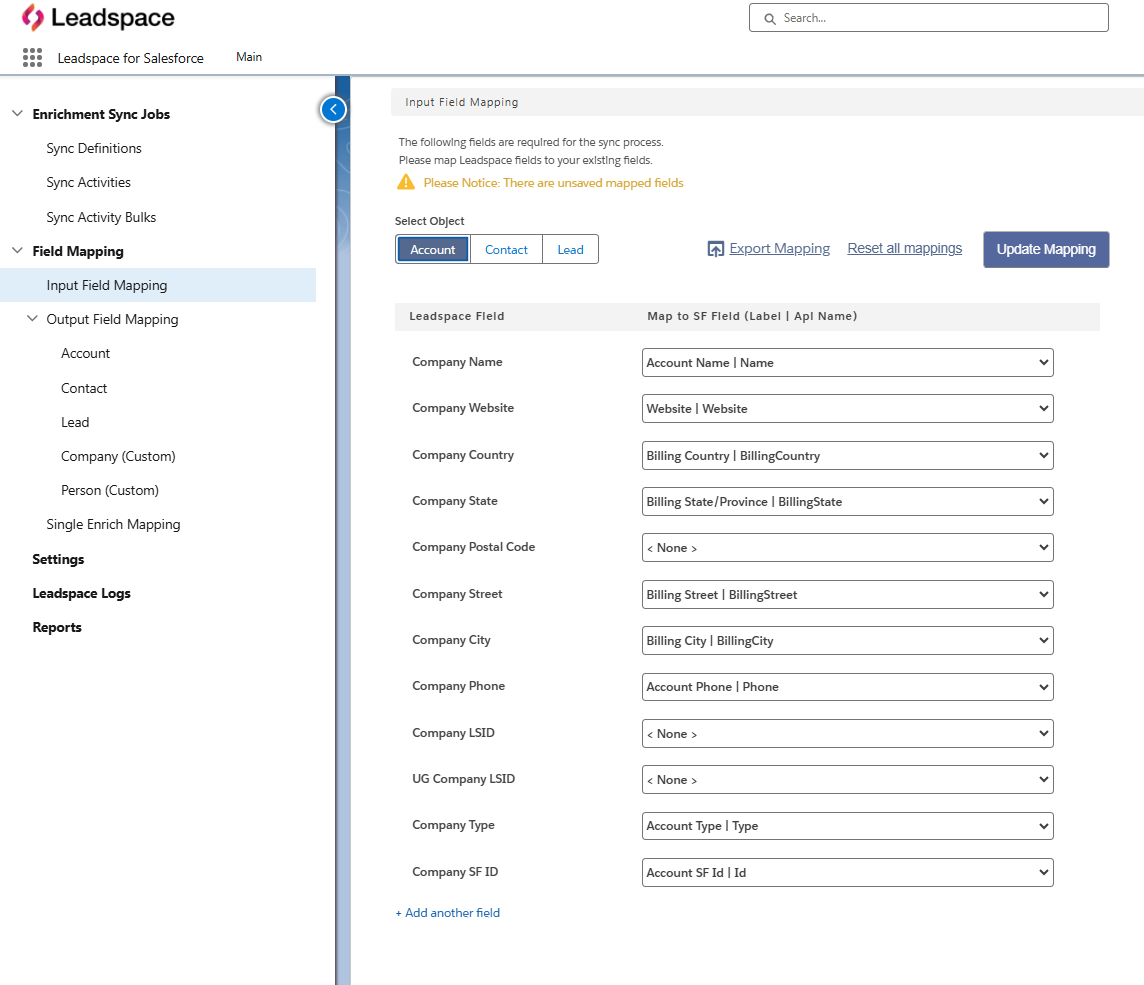
Task: Open the Company Type mapping dropdown
Action: pyautogui.click(x=848, y=826)
